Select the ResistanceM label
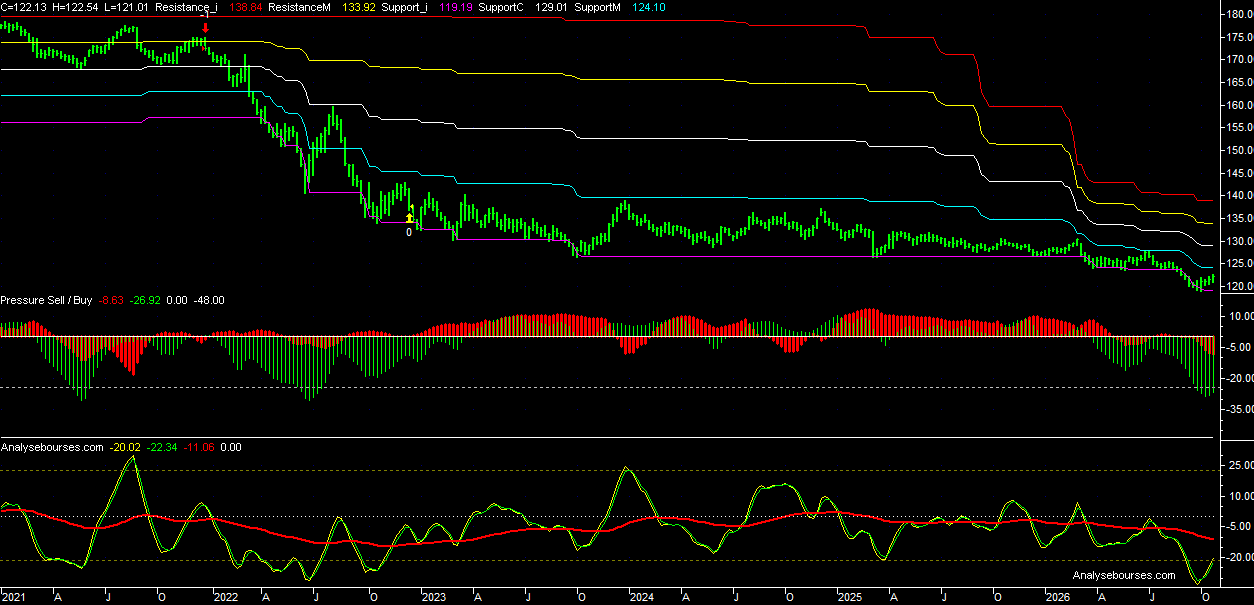 pyautogui.click(x=300, y=7)
